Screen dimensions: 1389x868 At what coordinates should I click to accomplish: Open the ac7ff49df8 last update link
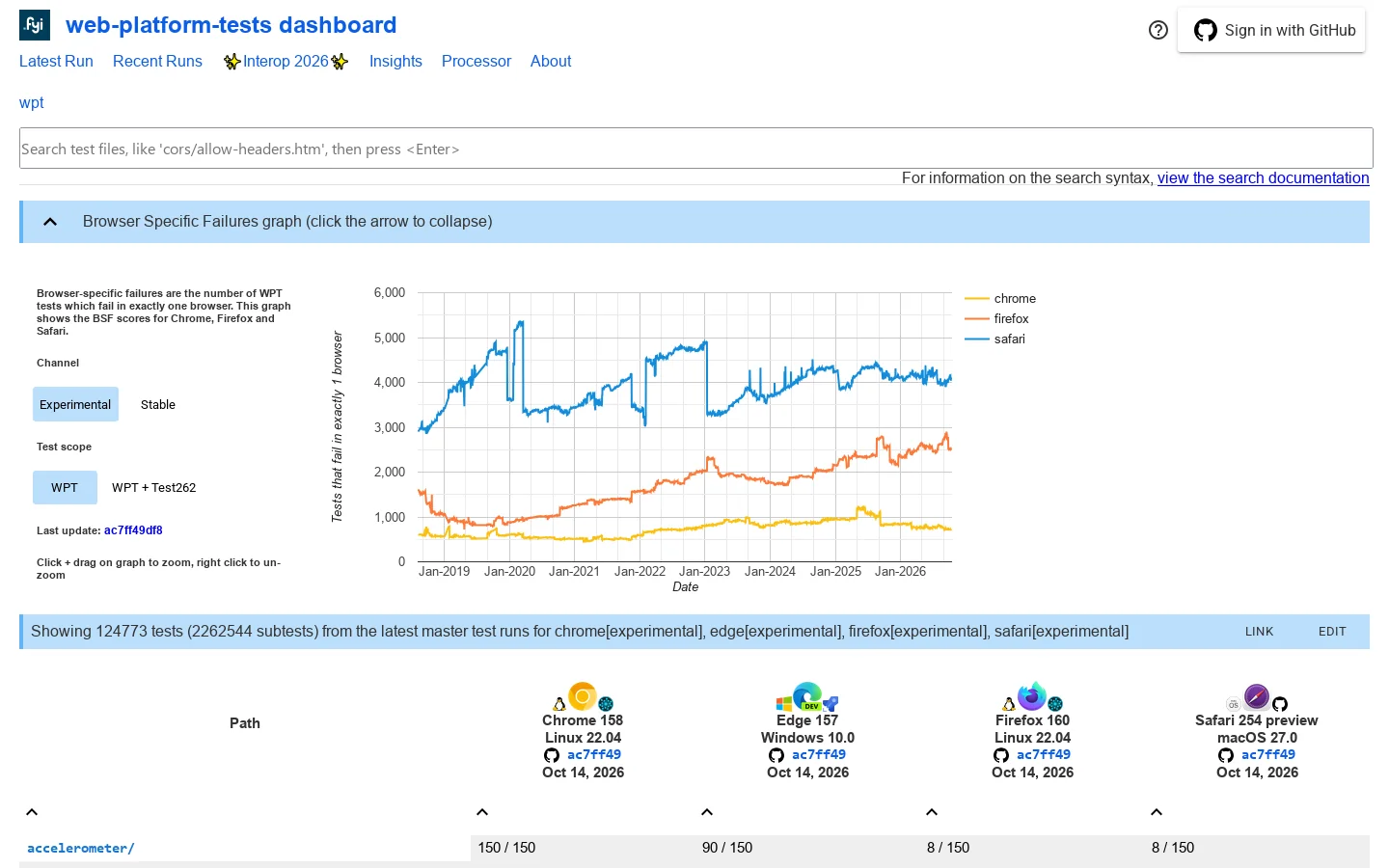133,530
